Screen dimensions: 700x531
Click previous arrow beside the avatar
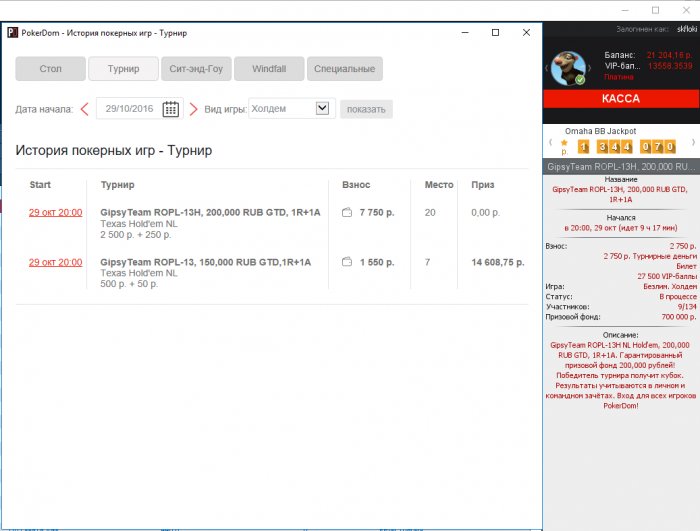pyautogui.click(x=549, y=69)
